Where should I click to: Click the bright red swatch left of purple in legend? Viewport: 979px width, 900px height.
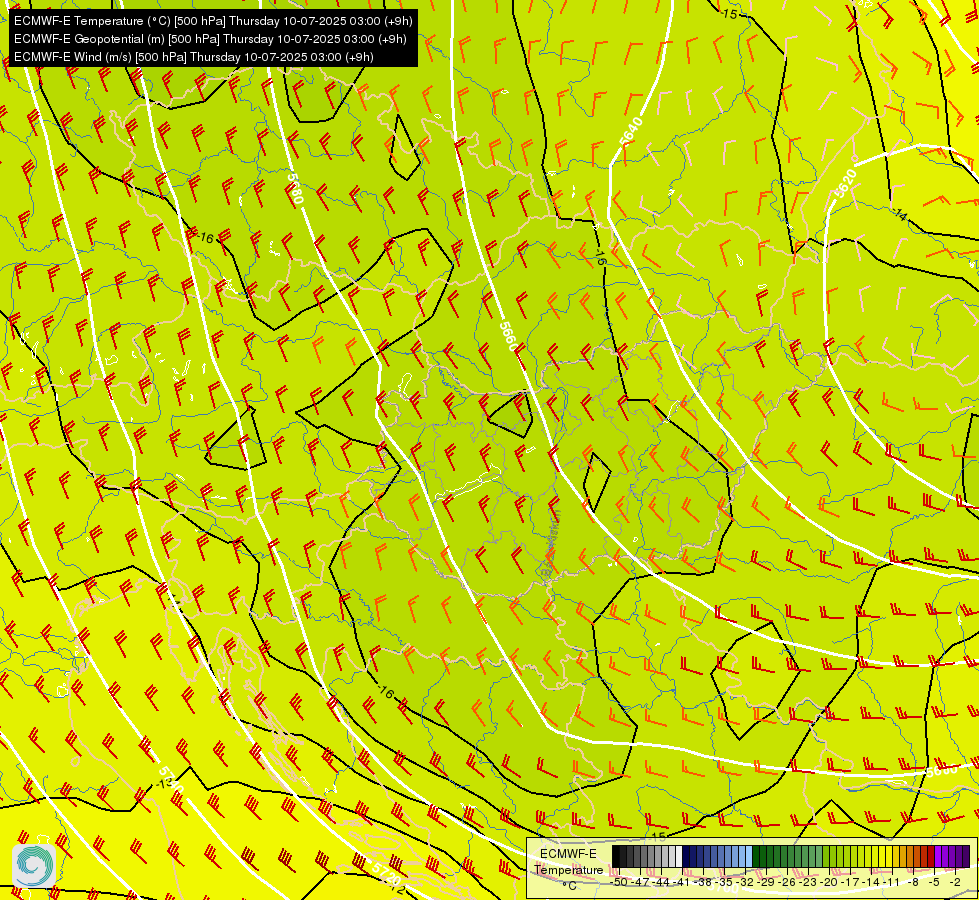click(x=931, y=856)
